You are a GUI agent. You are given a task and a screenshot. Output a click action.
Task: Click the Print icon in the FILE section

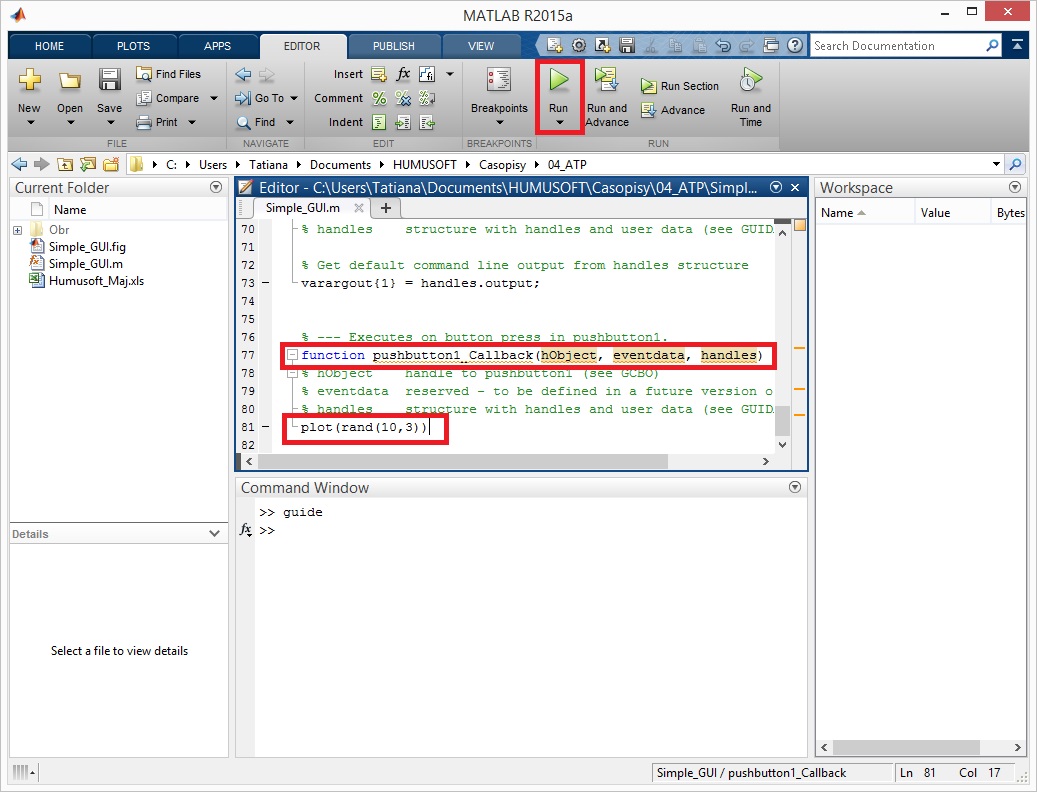(144, 122)
